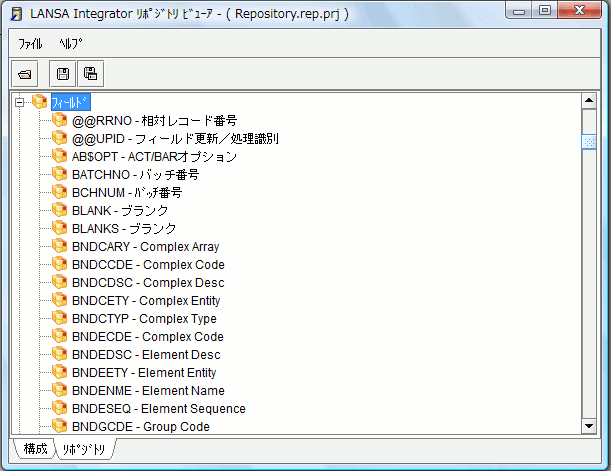611x471 pixels.
Task: Minimize the Repository Viewer window
Action: pos(519,11)
